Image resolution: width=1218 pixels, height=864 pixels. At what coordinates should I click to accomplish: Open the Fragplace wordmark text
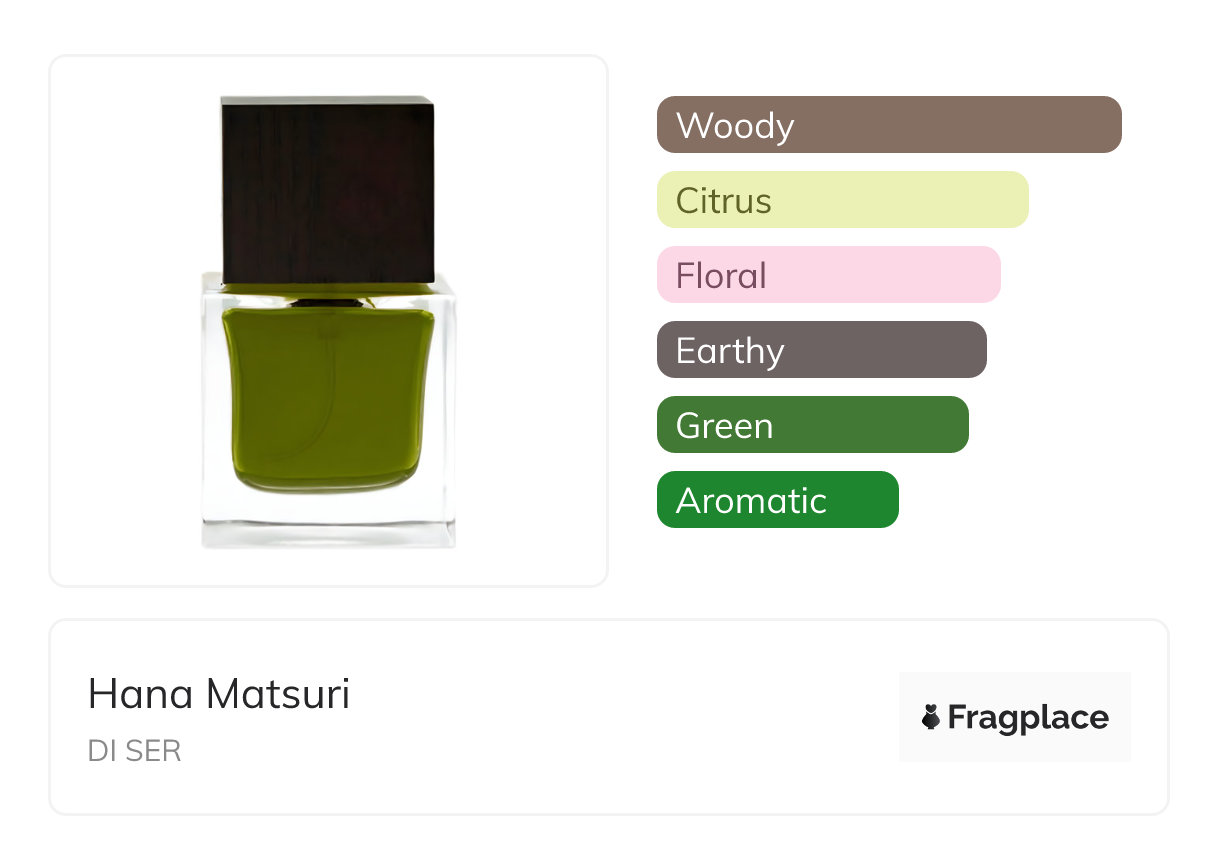(x=1028, y=718)
